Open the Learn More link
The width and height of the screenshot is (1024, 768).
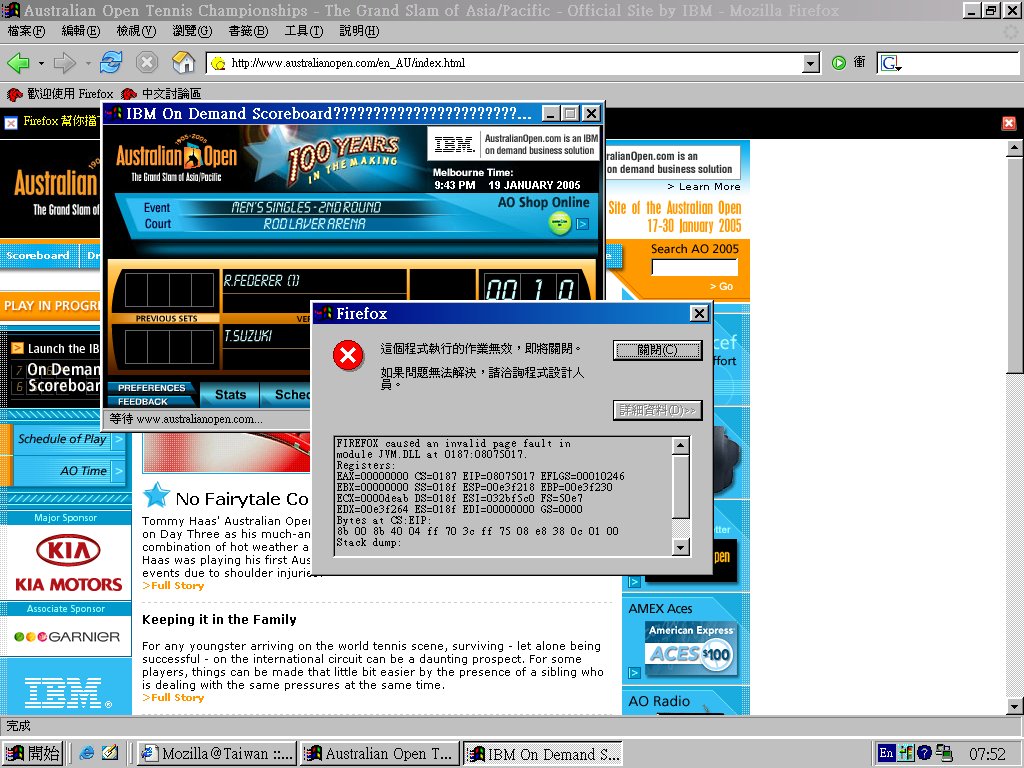704,187
